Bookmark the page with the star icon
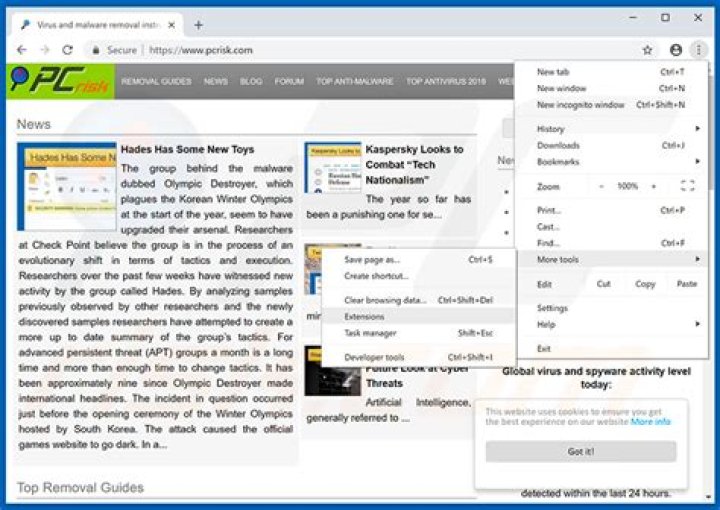The height and width of the screenshot is (510, 720). 647,50
